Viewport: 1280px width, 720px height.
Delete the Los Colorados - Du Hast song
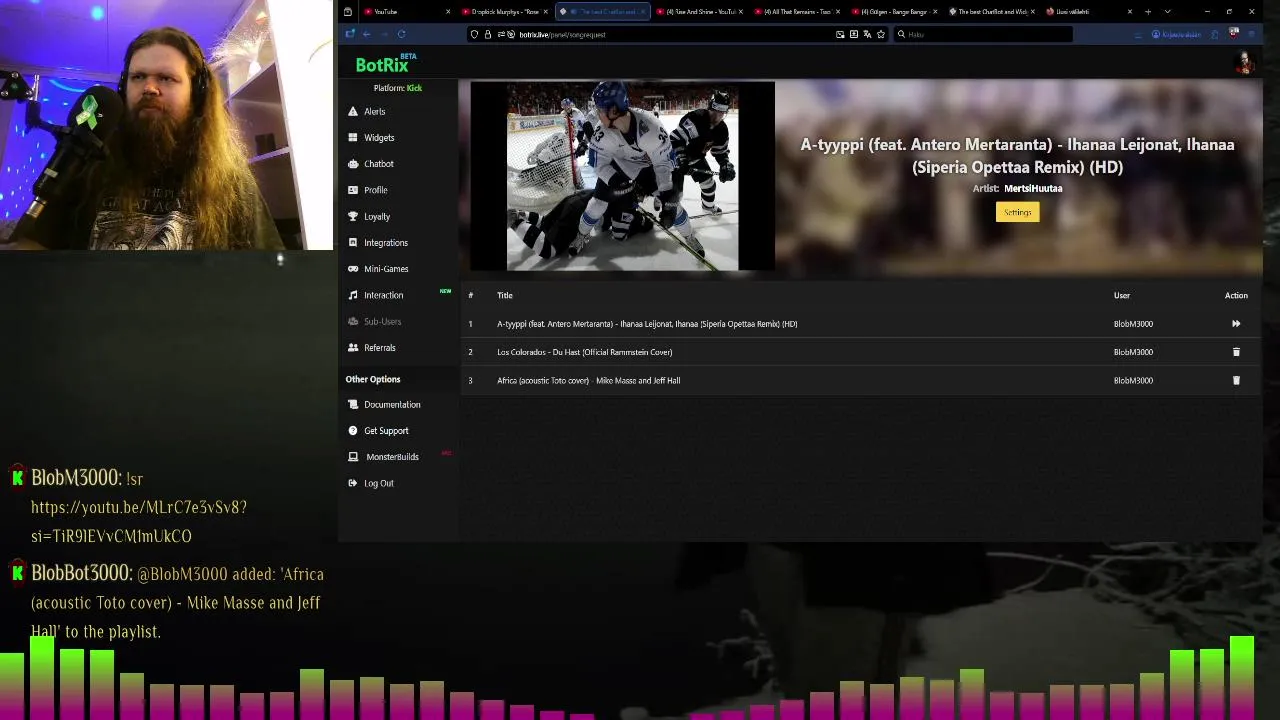1236,352
